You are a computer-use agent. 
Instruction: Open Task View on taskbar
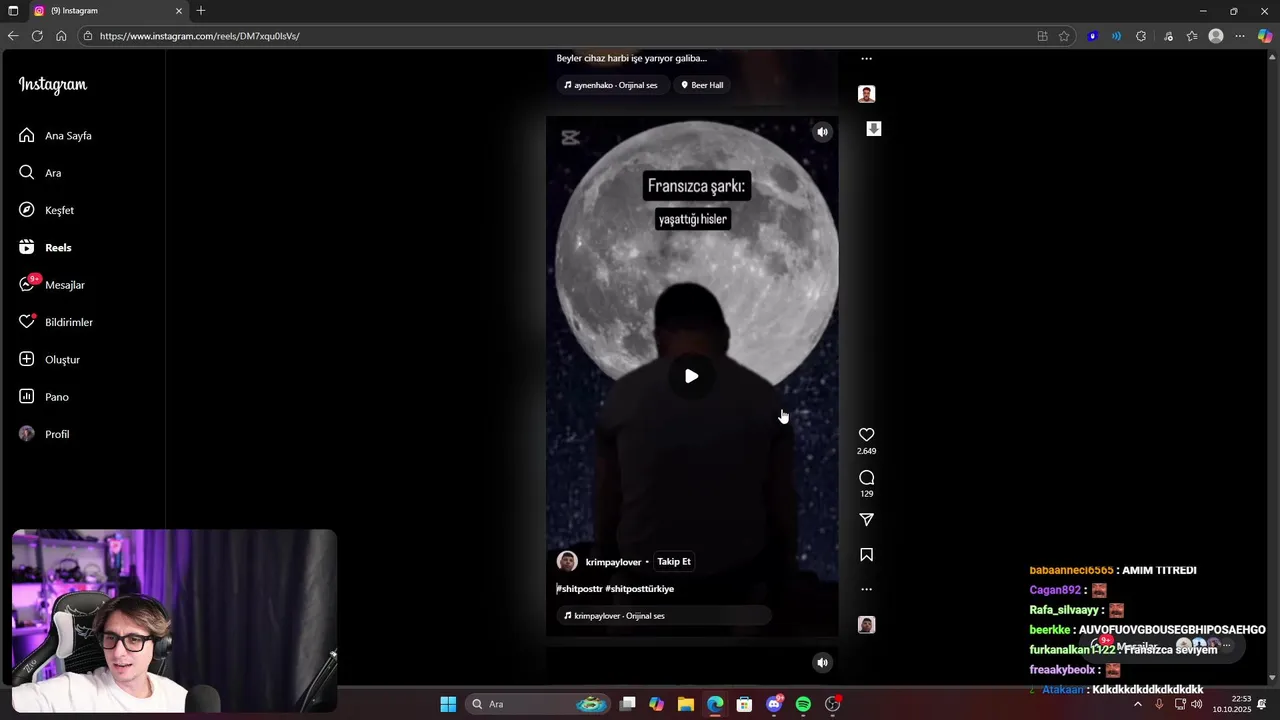tap(627, 704)
